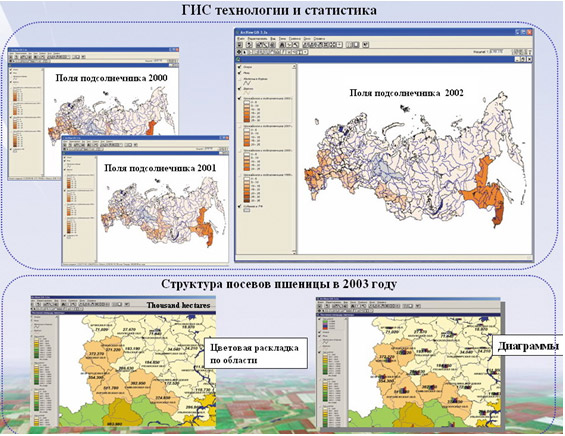Click the Help icon ending the 2002 window button bar
Image resolution: width=565 pixels, height=436 pixels.
click(366, 45)
